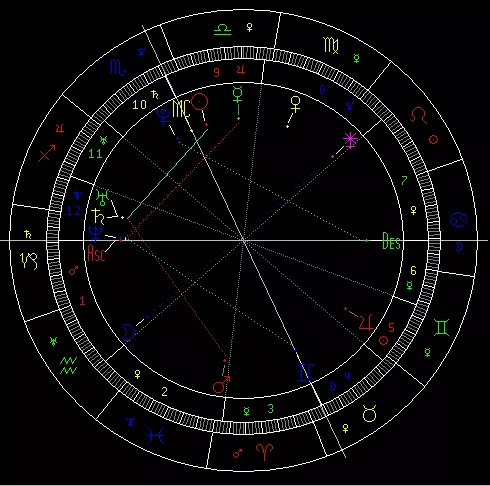Select the large red Jupiter planet glyph
Viewport: 490px width, 486px height.
[366, 322]
